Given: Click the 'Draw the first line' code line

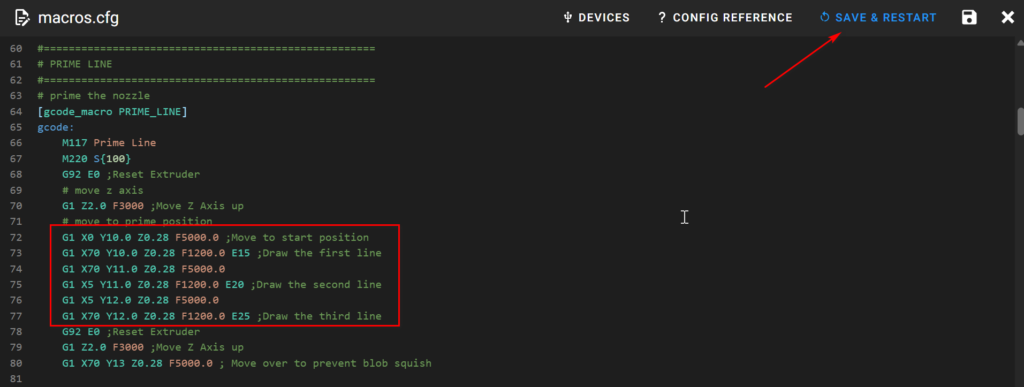Looking at the screenshot, I should pyautogui.click(x=221, y=253).
